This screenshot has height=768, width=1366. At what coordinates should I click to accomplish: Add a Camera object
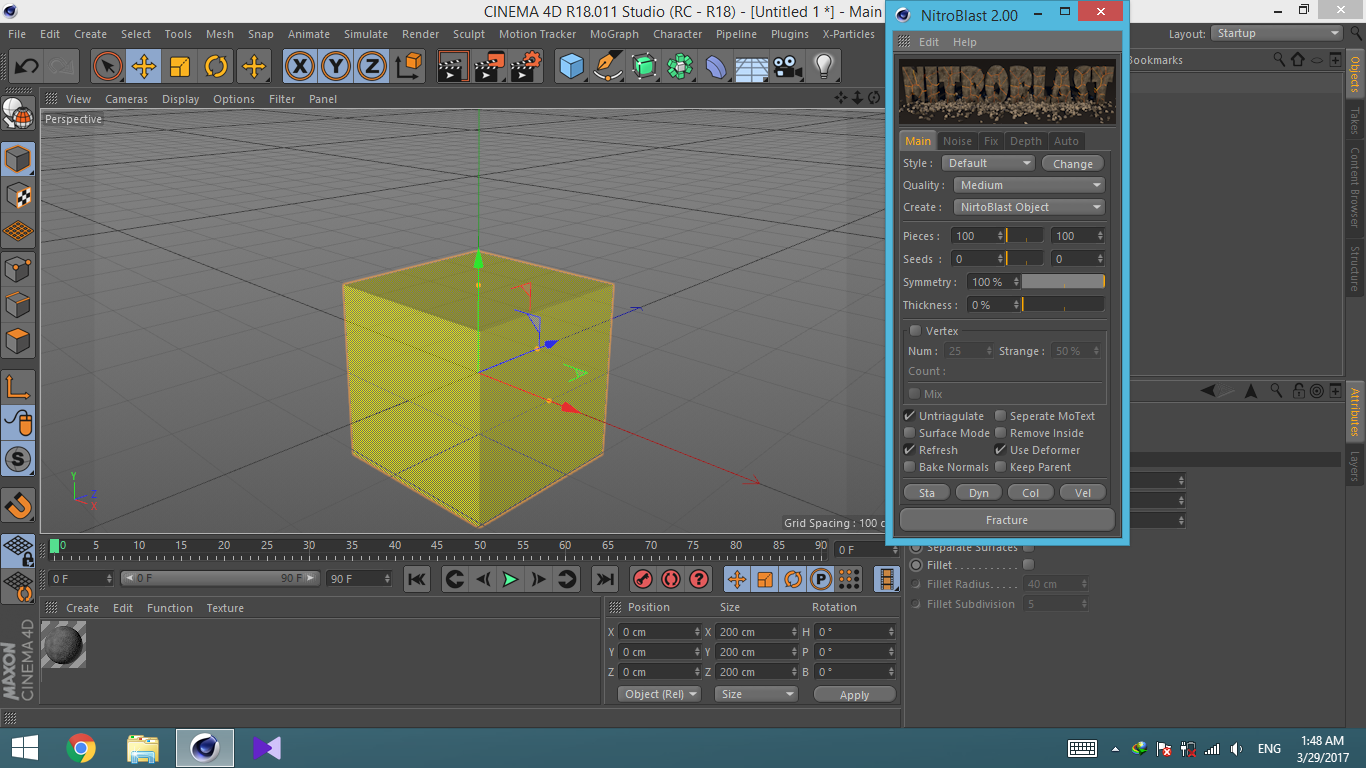click(787, 67)
